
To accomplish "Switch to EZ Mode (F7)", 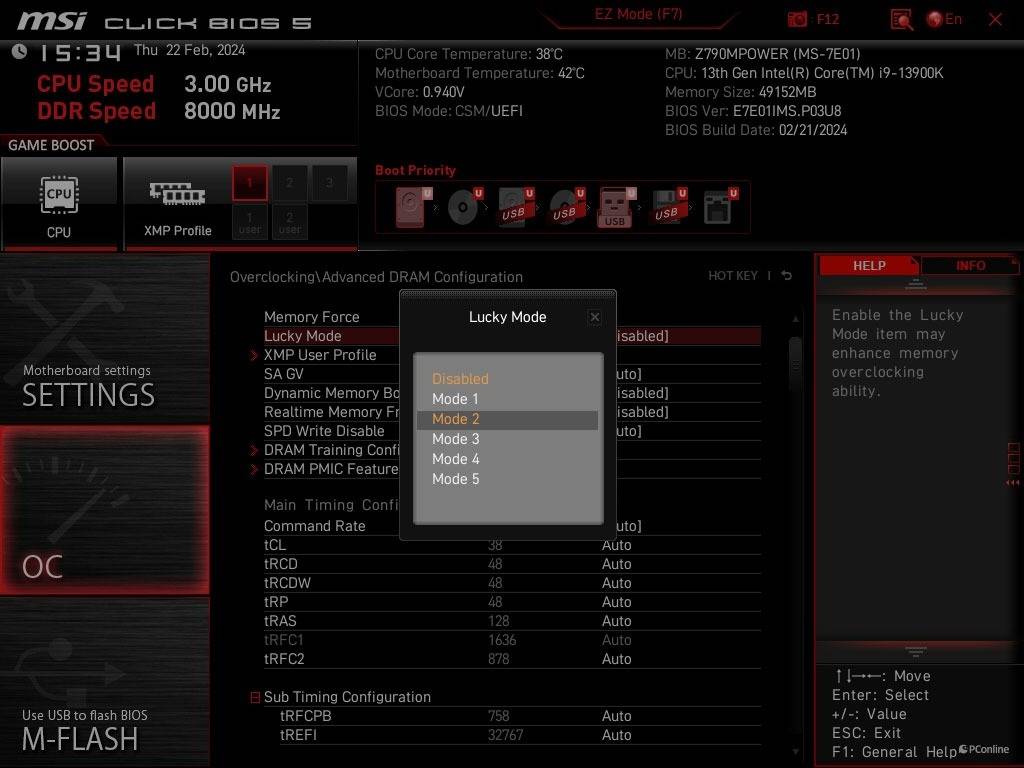I will point(638,14).
